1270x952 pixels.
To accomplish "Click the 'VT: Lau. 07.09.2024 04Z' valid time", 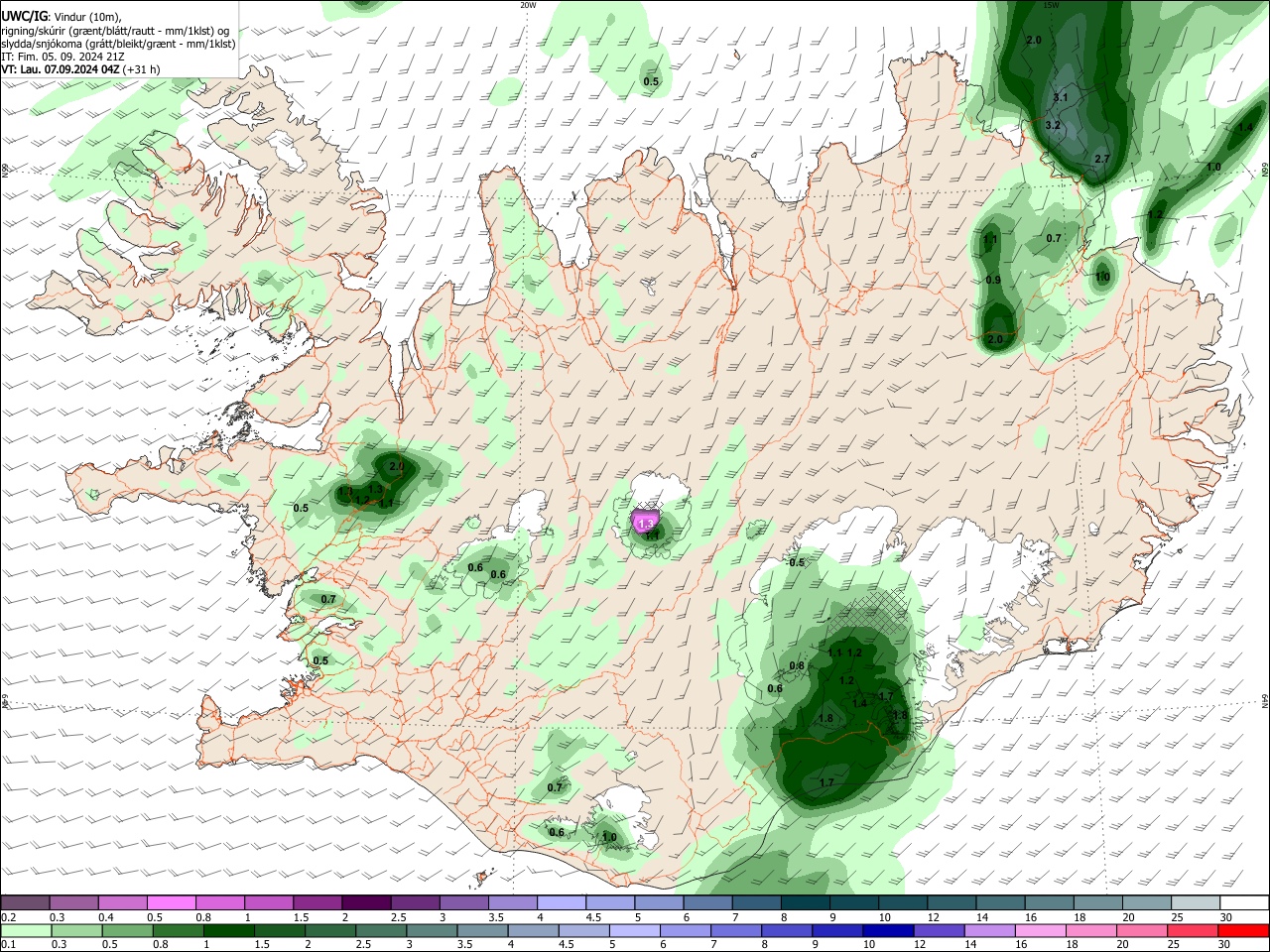I will (61, 69).
